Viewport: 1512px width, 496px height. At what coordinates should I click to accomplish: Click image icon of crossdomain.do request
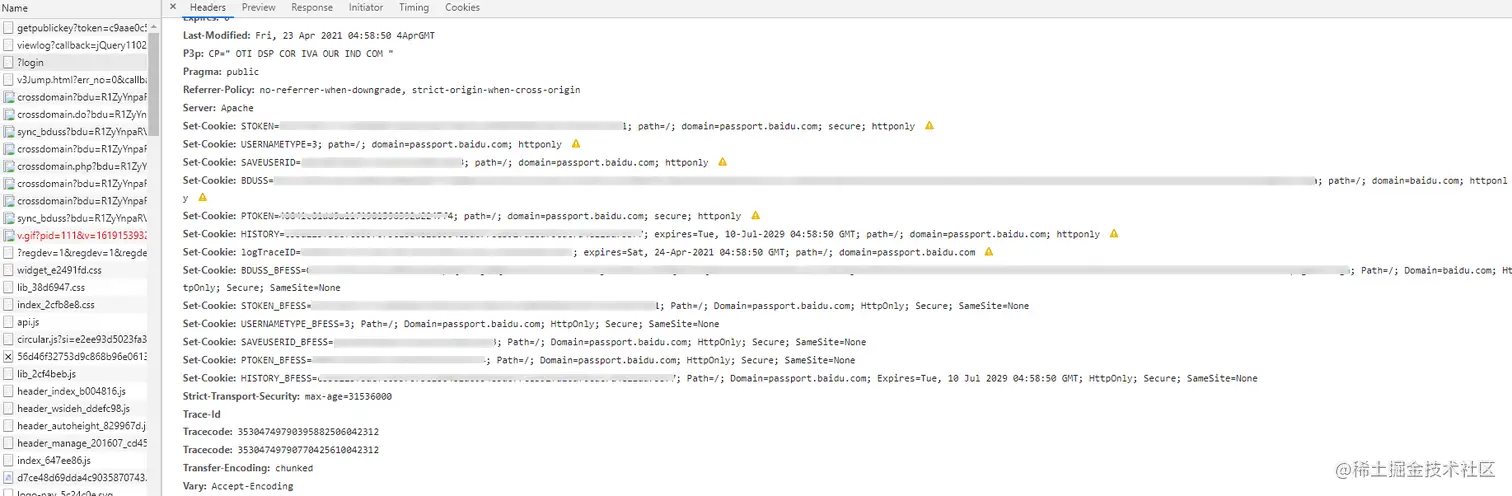click(x=8, y=114)
